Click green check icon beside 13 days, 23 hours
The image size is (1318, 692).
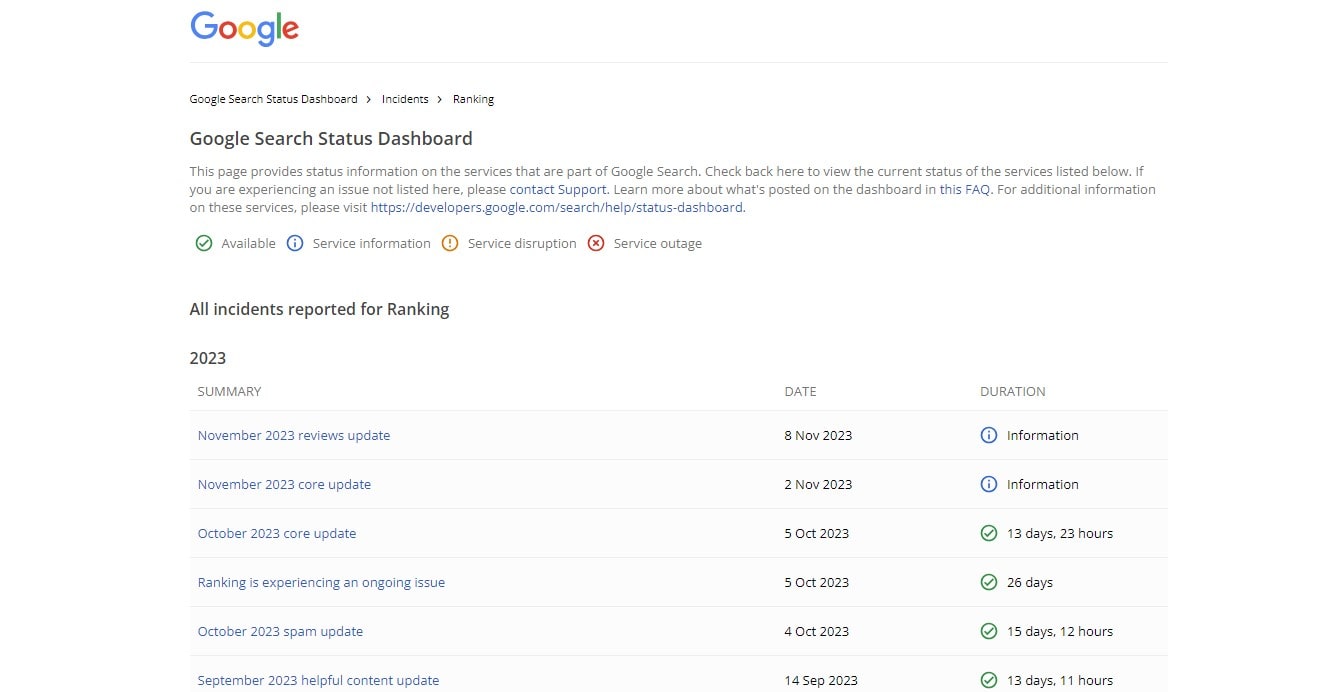pyautogui.click(x=989, y=533)
